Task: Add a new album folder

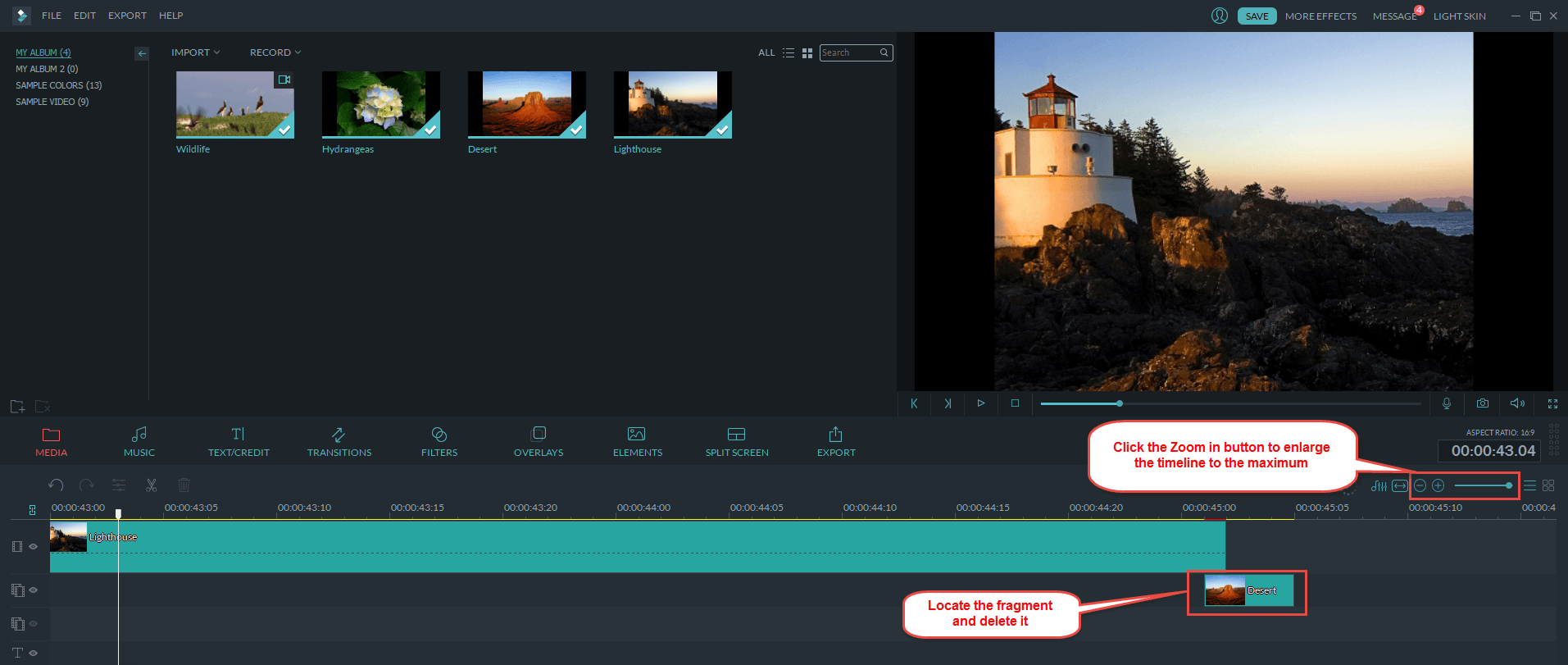Action: pos(17,406)
